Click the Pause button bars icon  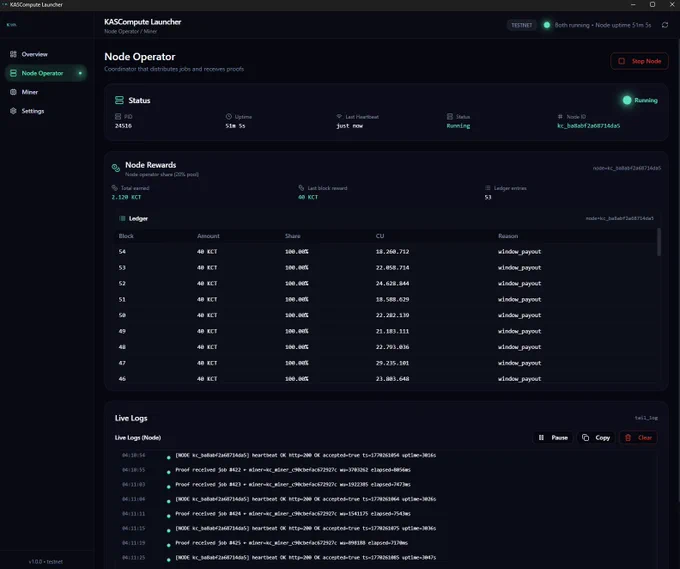tap(541, 438)
